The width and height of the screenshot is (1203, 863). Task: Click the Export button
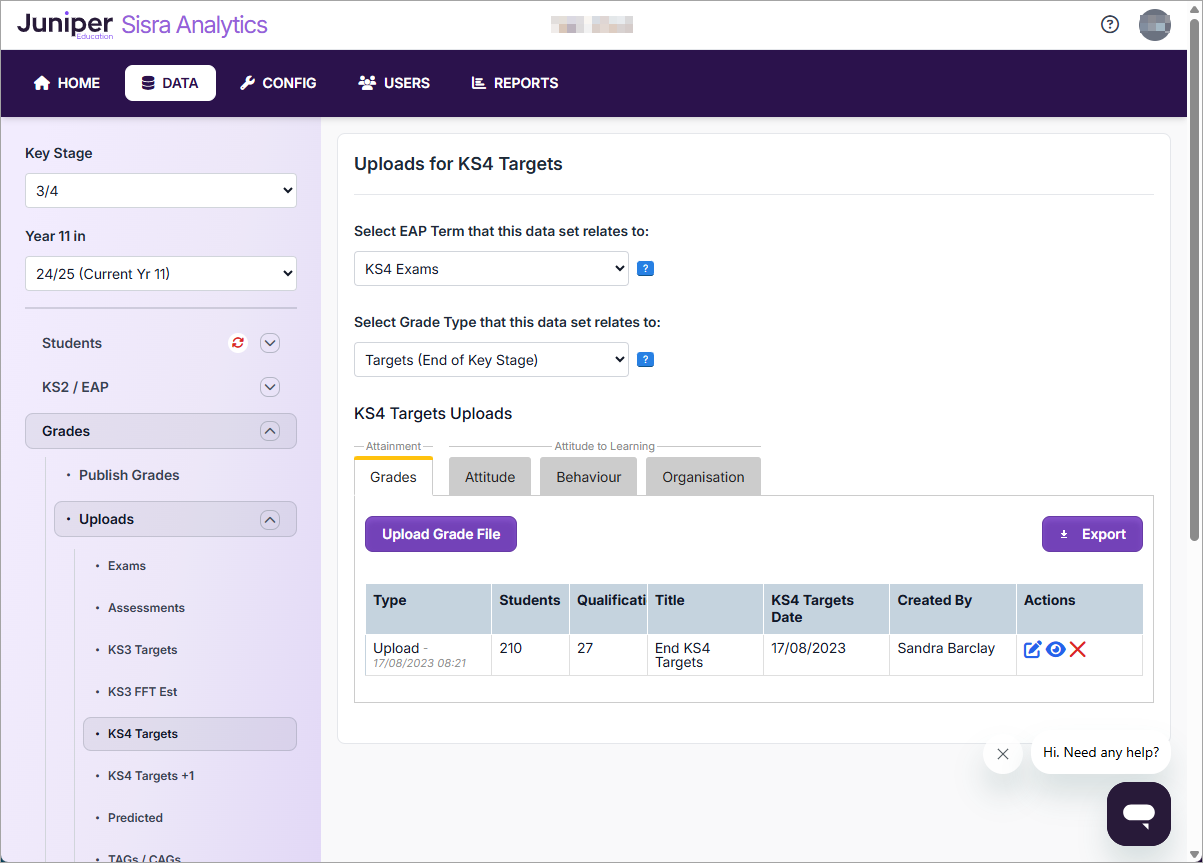[x=1092, y=534]
